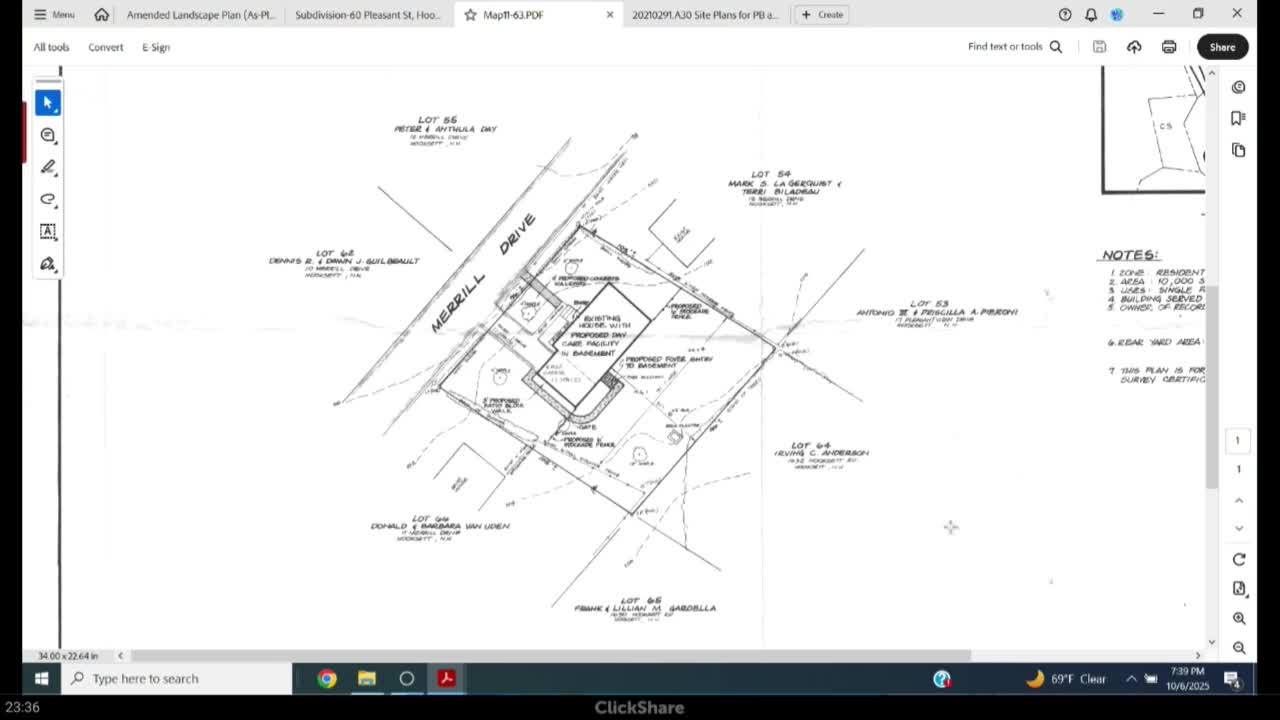The height and width of the screenshot is (720, 1280).
Task: Open the Windows notification center
Action: tap(1233, 680)
